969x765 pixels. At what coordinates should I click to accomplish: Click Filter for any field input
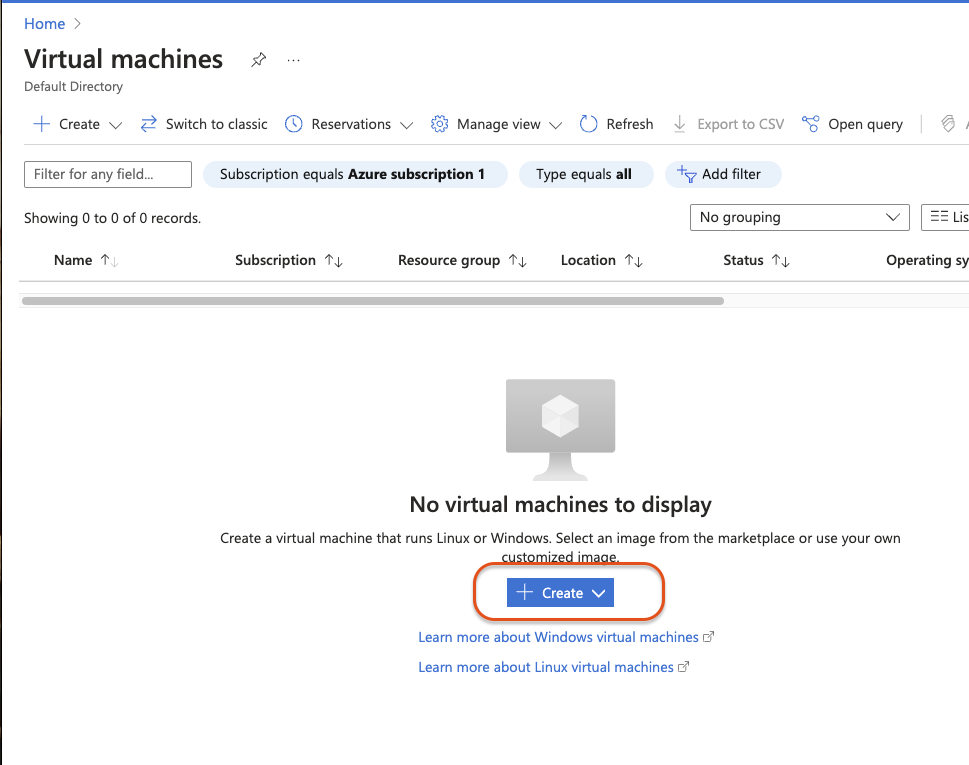(108, 174)
